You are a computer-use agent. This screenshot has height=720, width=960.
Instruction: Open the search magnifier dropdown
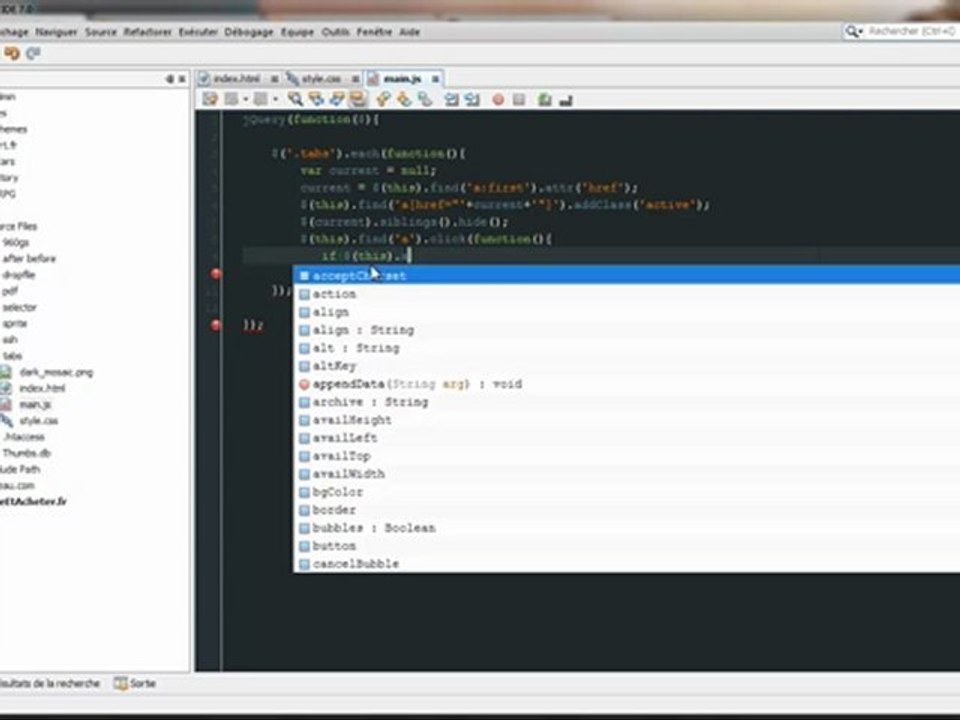coord(854,31)
